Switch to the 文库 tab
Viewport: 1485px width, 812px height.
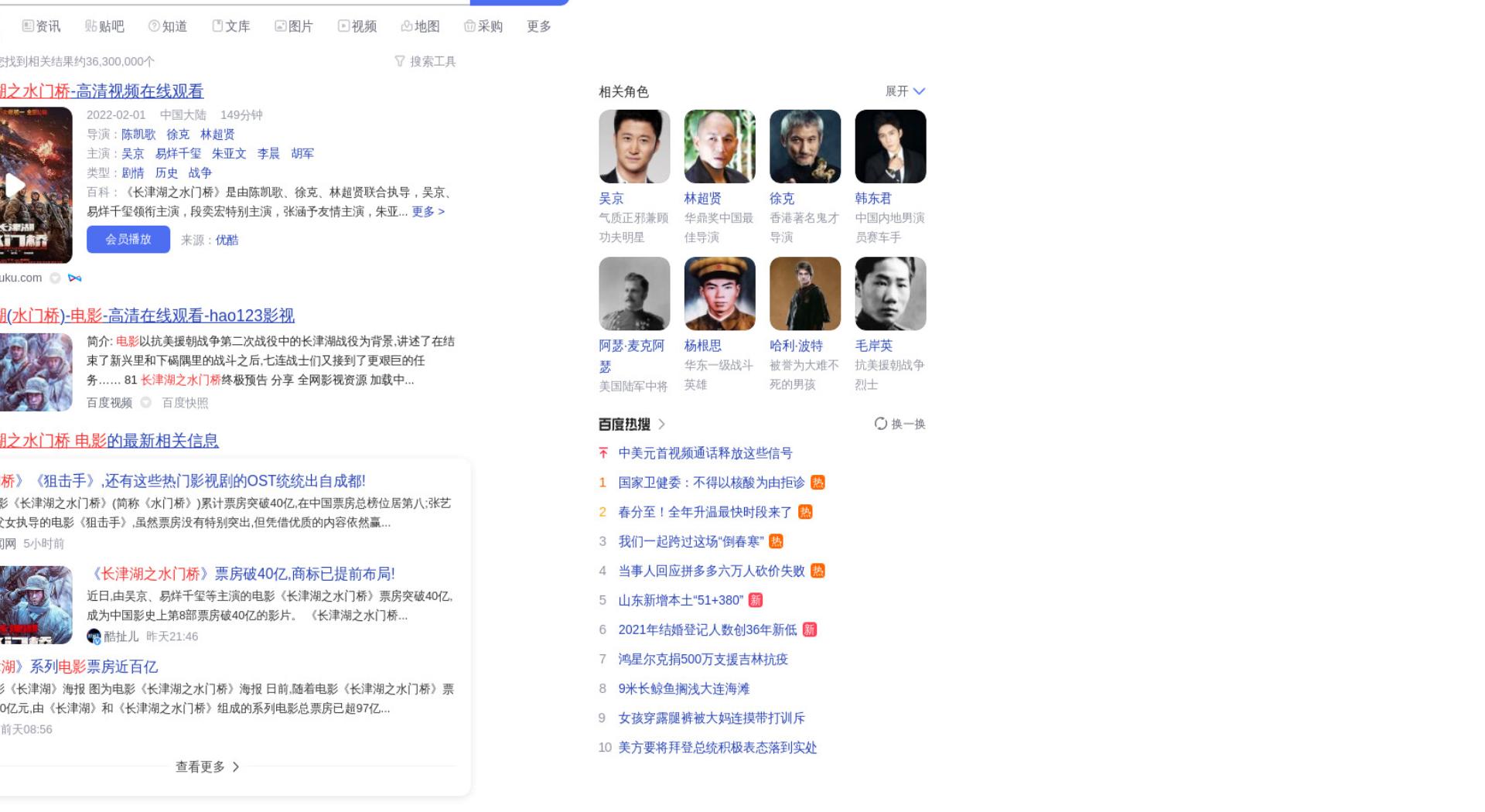tap(231, 26)
